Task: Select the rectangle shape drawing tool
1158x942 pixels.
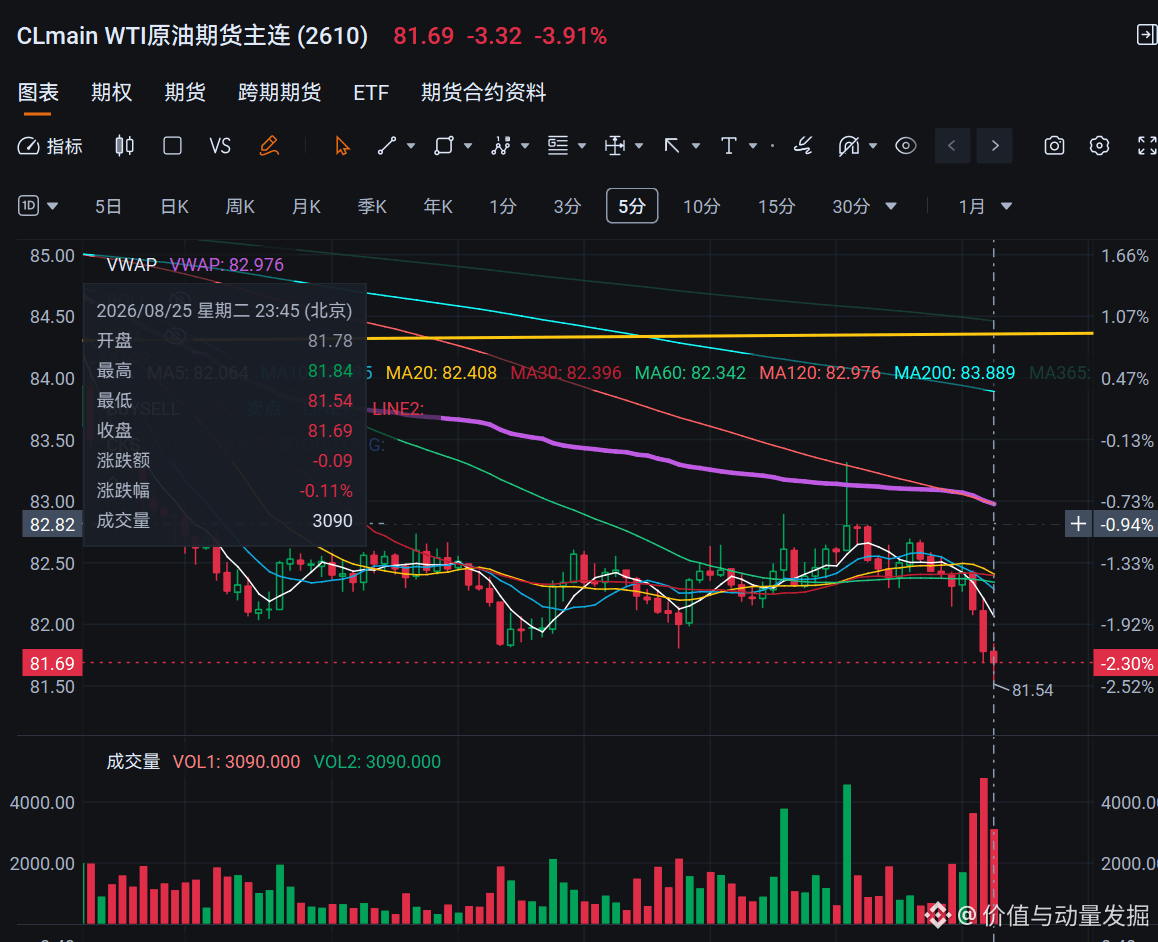Action: click(444, 145)
